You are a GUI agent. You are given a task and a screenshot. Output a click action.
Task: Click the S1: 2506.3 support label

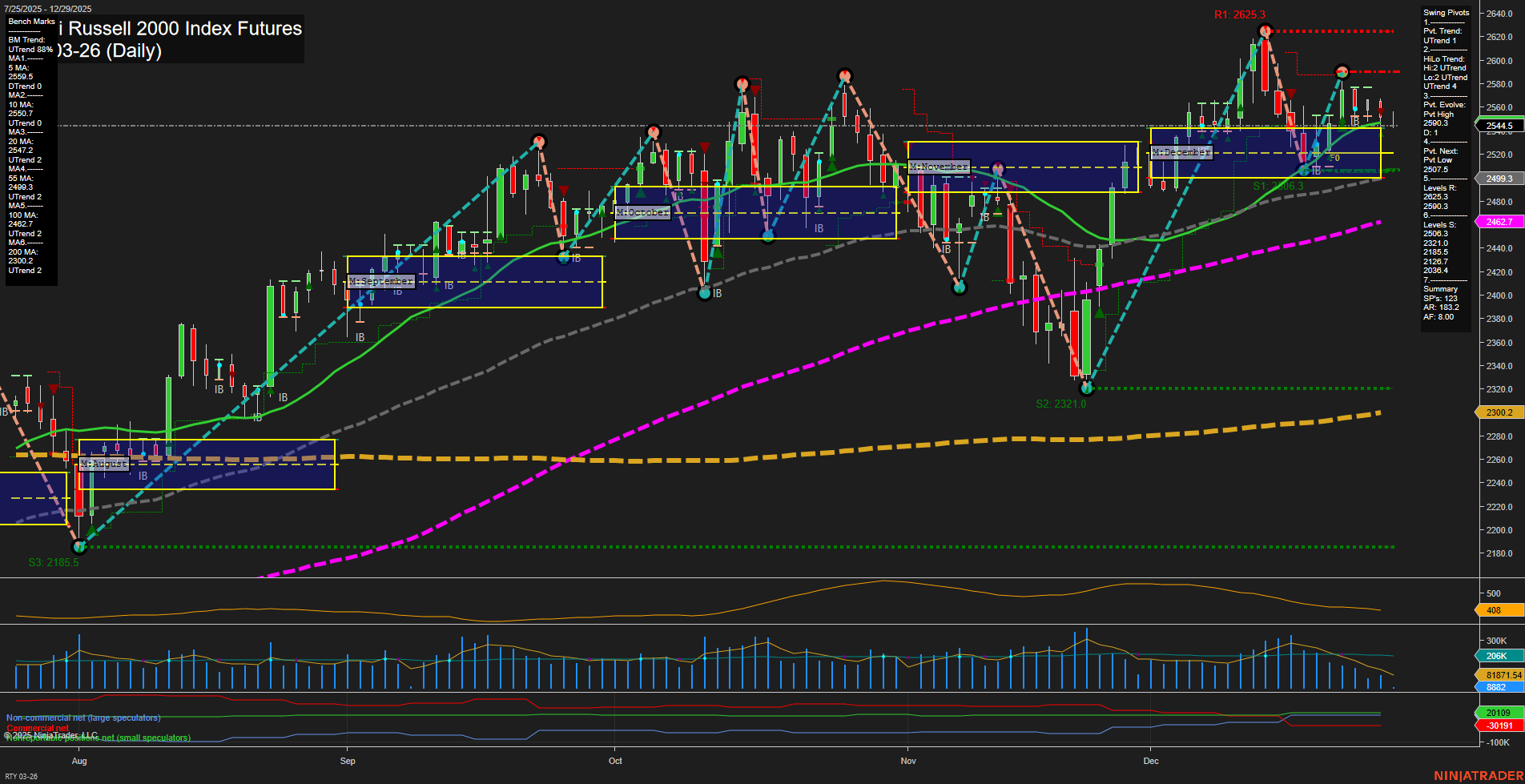(x=1278, y=185)
